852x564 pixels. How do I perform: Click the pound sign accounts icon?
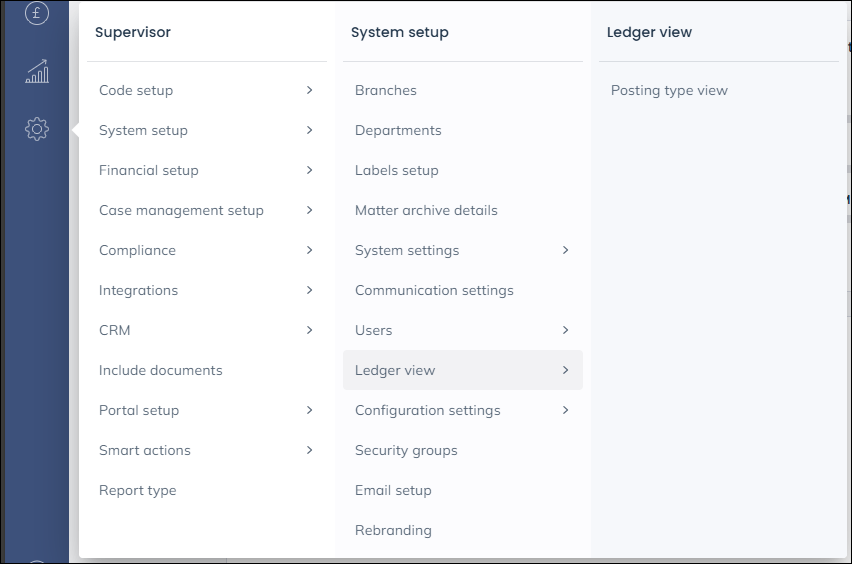(x=37, y=14)
